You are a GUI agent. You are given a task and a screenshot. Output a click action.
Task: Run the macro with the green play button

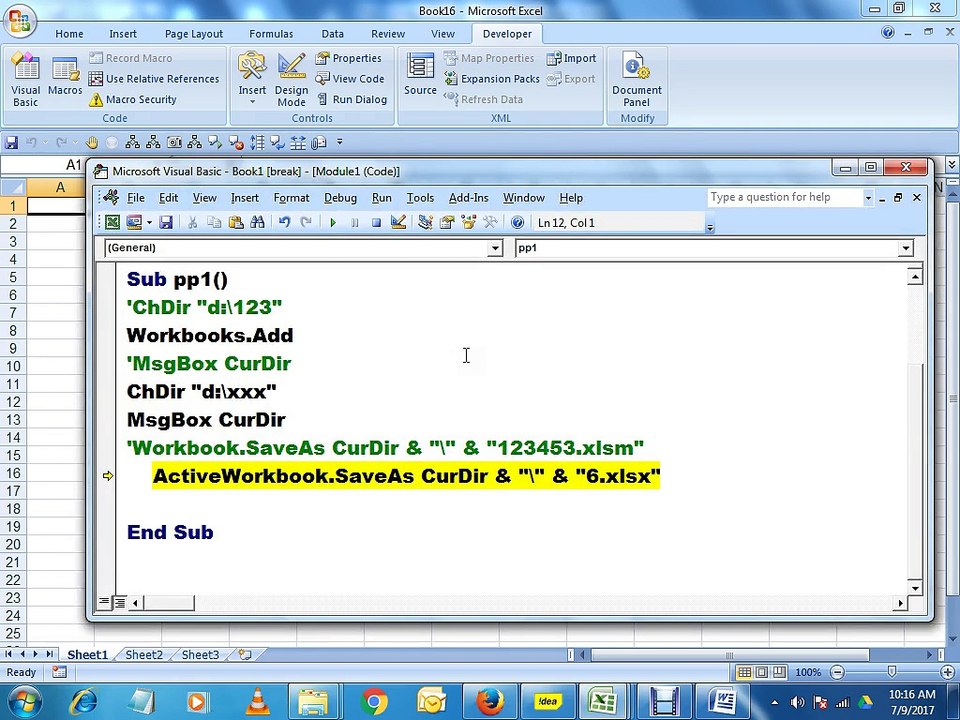(x=332, y=223)
